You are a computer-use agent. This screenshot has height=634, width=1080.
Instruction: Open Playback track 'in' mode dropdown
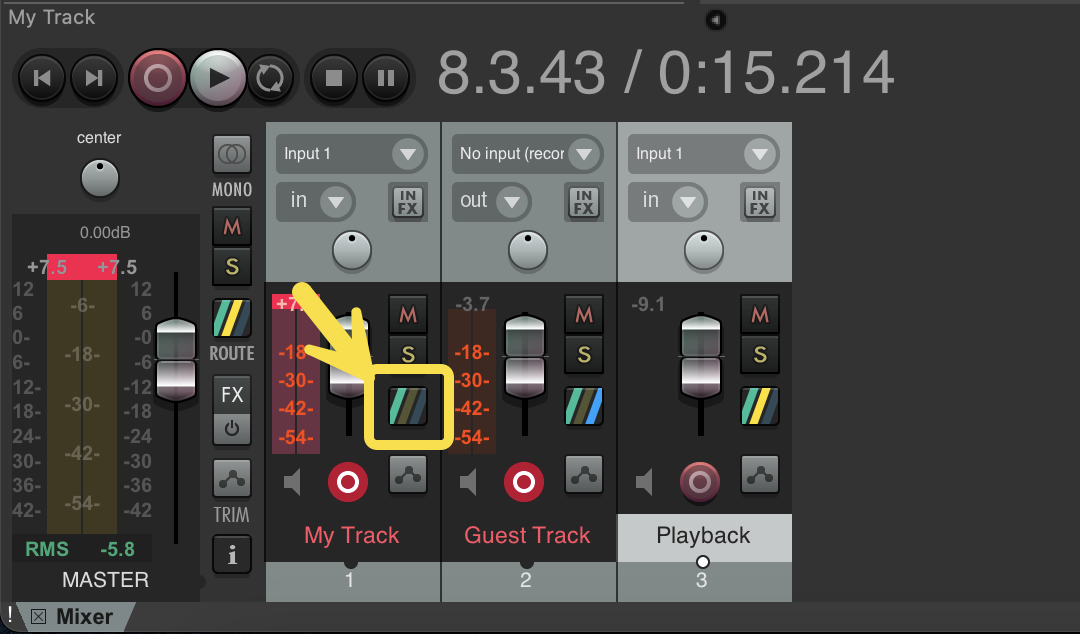[x=687, y=201]
